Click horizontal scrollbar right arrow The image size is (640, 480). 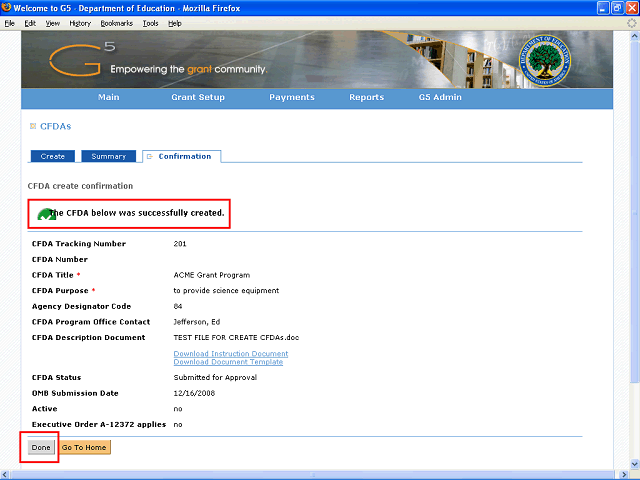click(x=624, y=475)
